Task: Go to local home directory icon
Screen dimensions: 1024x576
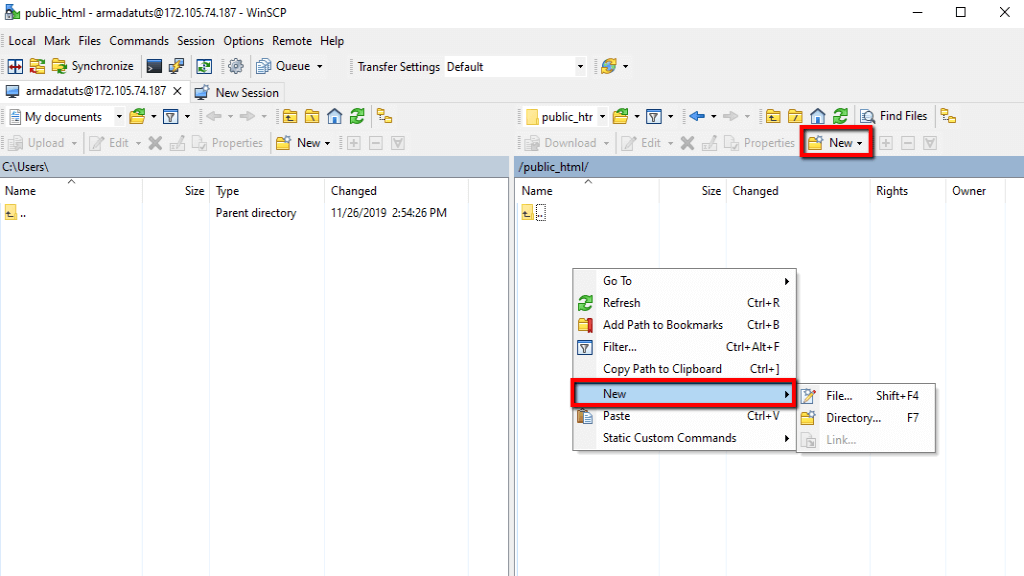Action: [x=334, y=117]
